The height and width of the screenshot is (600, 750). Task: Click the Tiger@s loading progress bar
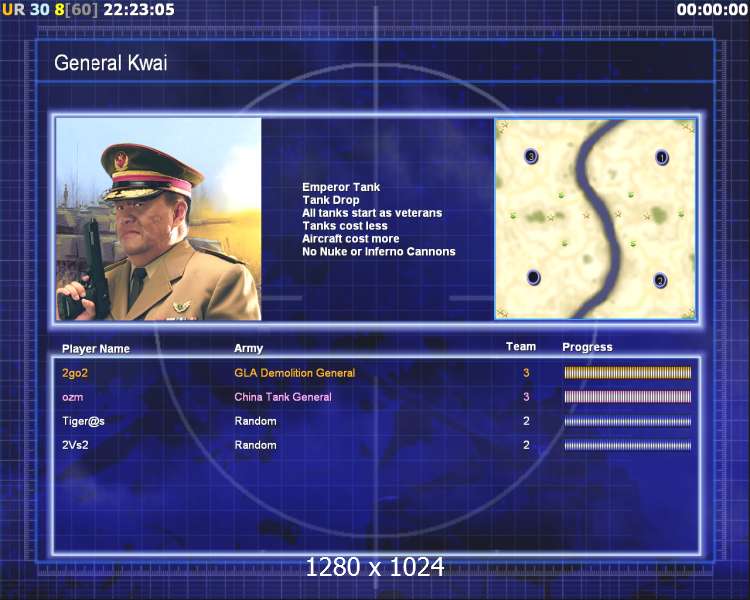pyautogui.click(x=628, y=422)
